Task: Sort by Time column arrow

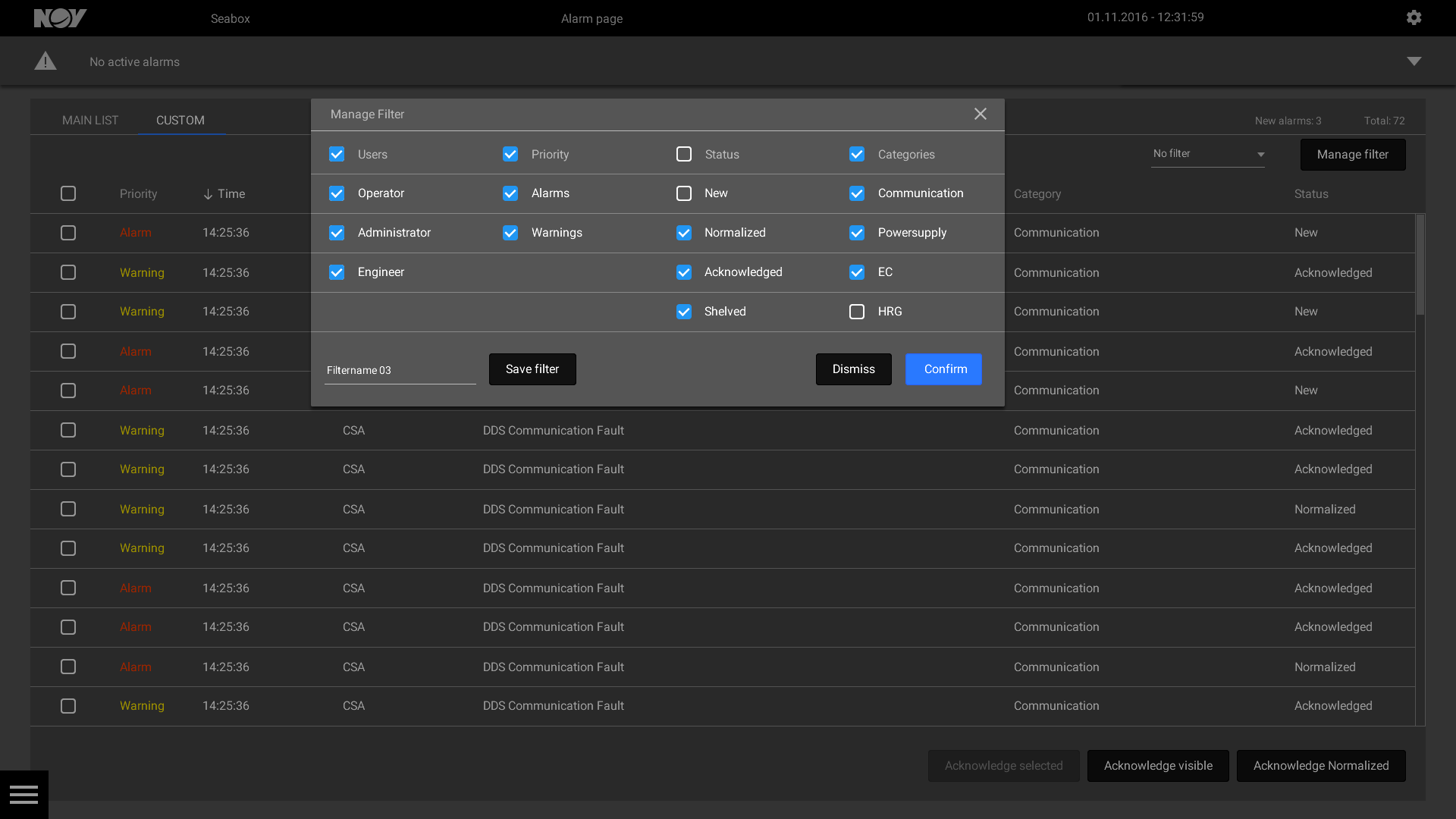Action: tap(208, 194)
